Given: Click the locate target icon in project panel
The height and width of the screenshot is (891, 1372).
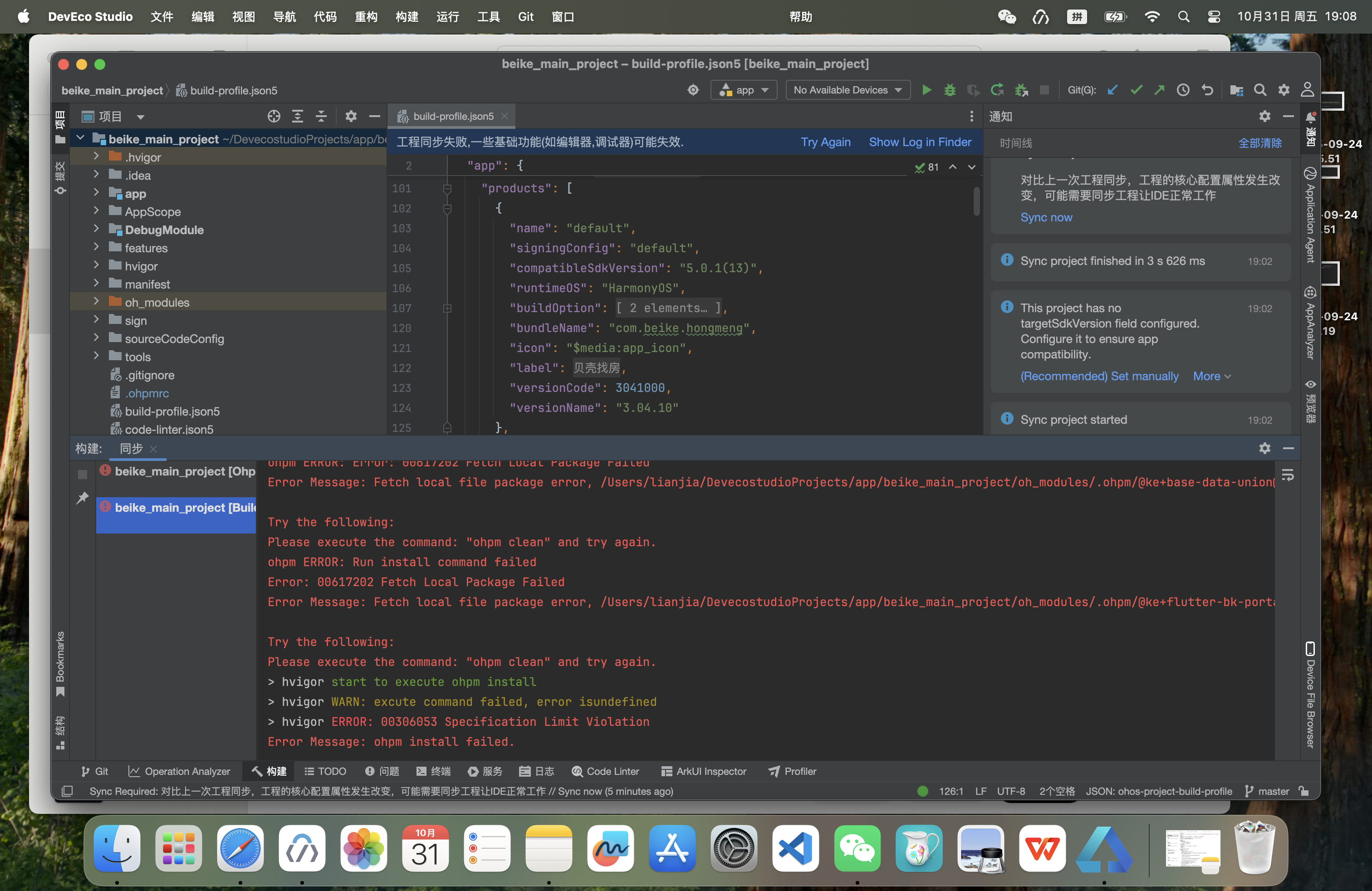Looking at the screenshot, I should coord(274,117).
